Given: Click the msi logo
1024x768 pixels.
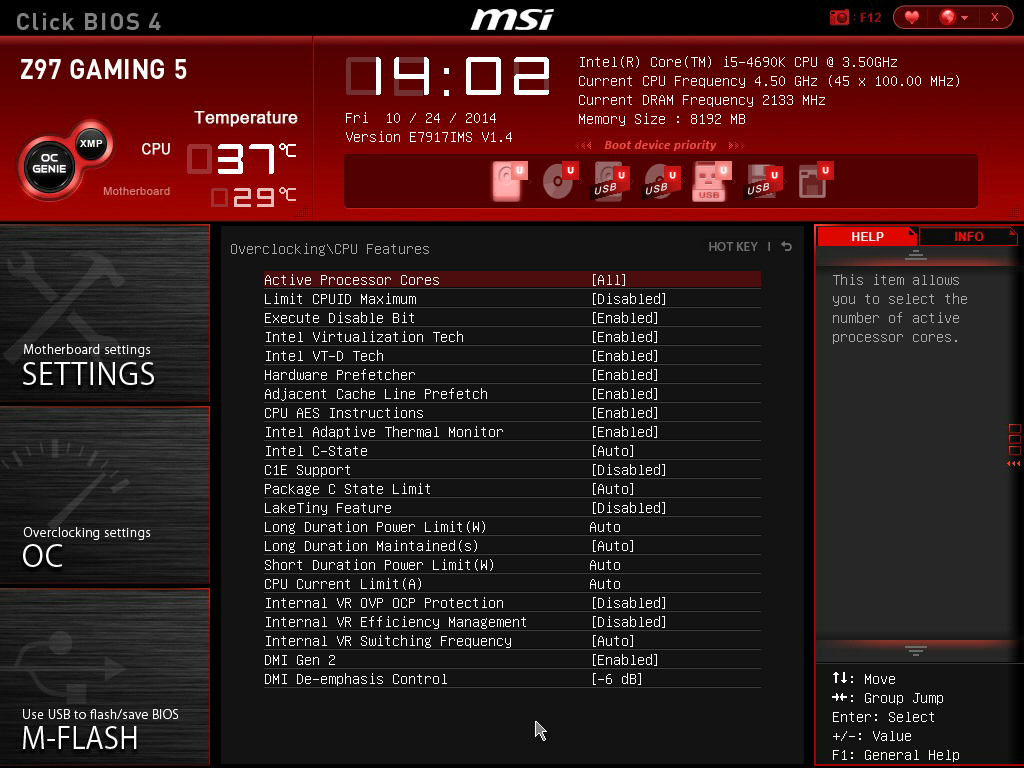Looking at the screenshot, I should pyautogui.click(x=513, y=18).
